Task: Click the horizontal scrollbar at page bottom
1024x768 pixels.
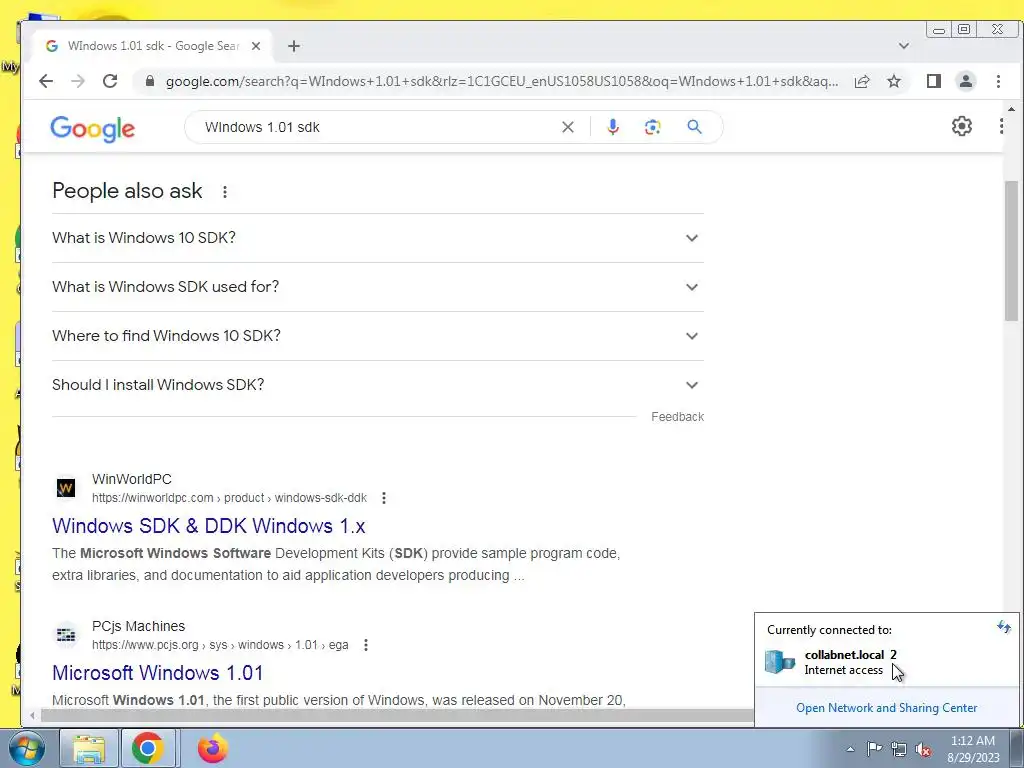Action: coord(397,716)
